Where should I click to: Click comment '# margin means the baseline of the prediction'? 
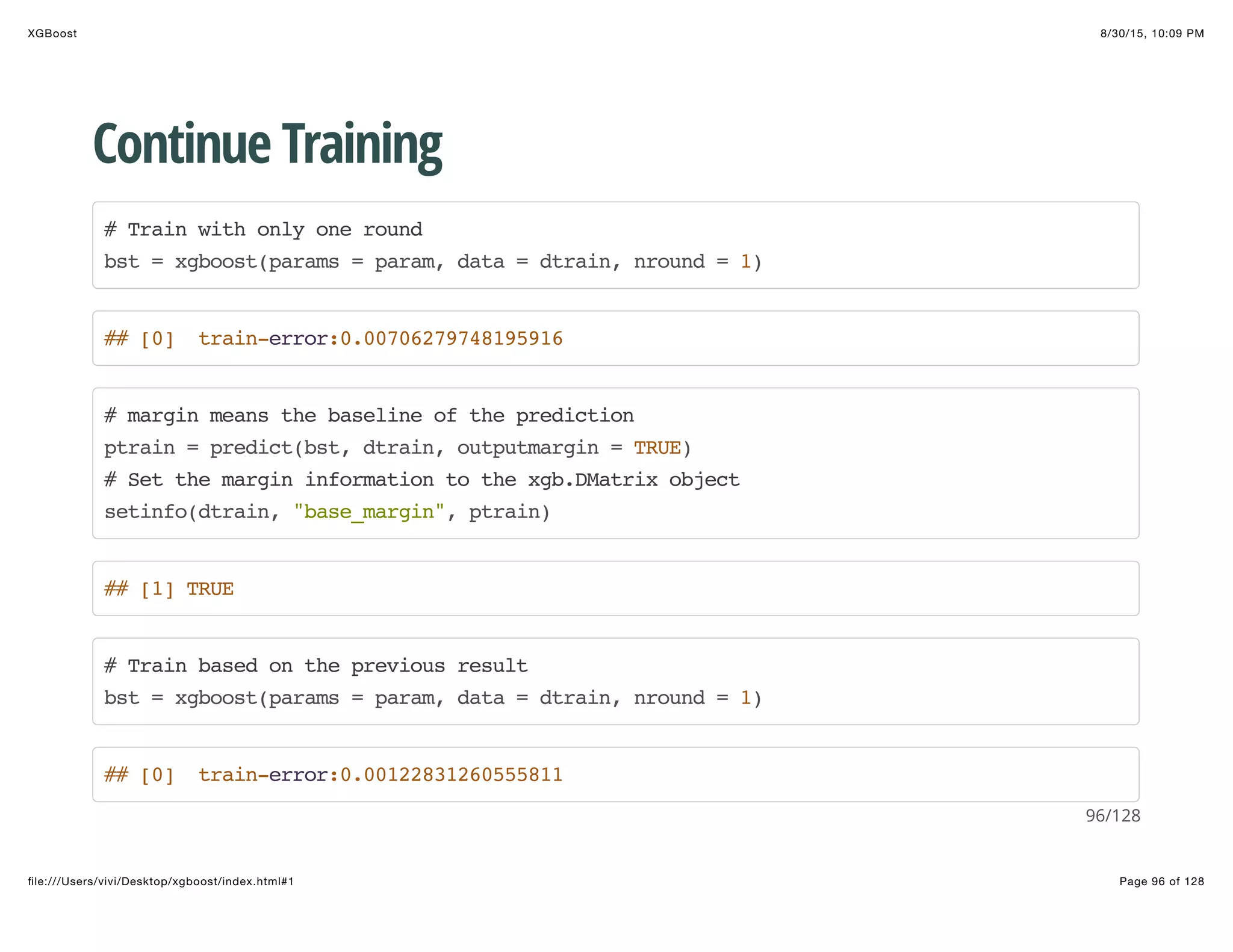(x=369, y=415)
